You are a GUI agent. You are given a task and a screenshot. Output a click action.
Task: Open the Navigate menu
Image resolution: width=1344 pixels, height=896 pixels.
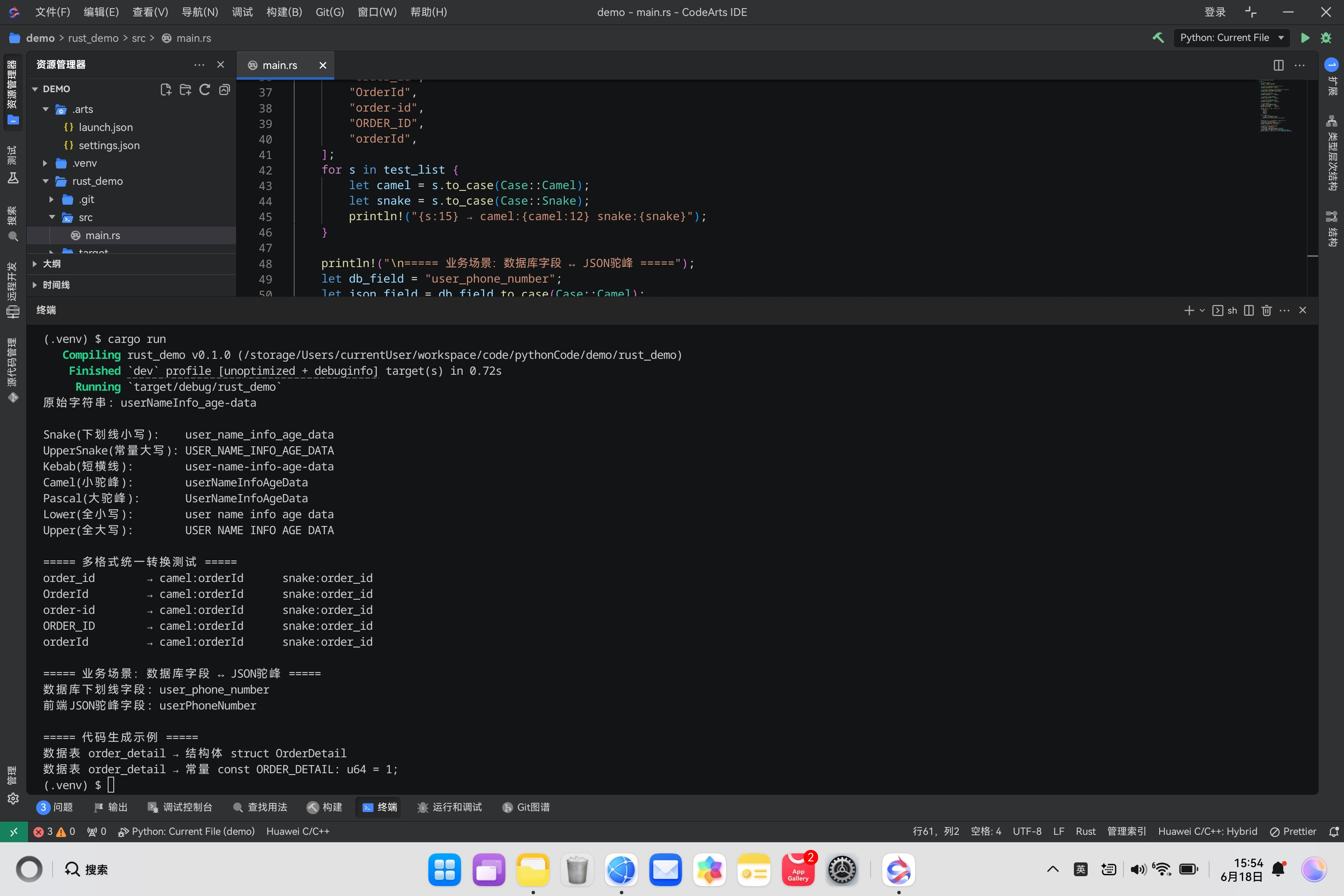coord(199,12)
